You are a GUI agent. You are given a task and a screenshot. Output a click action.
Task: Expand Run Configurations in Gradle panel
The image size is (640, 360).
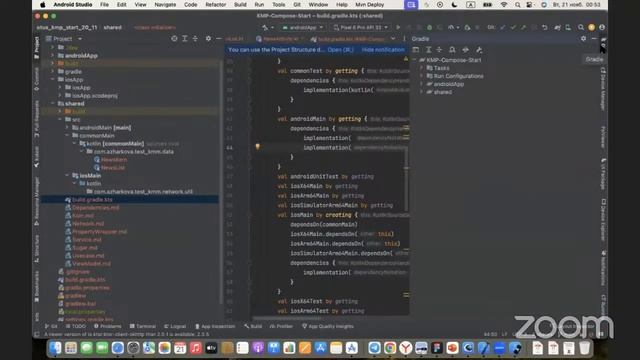tap(422, 76)
